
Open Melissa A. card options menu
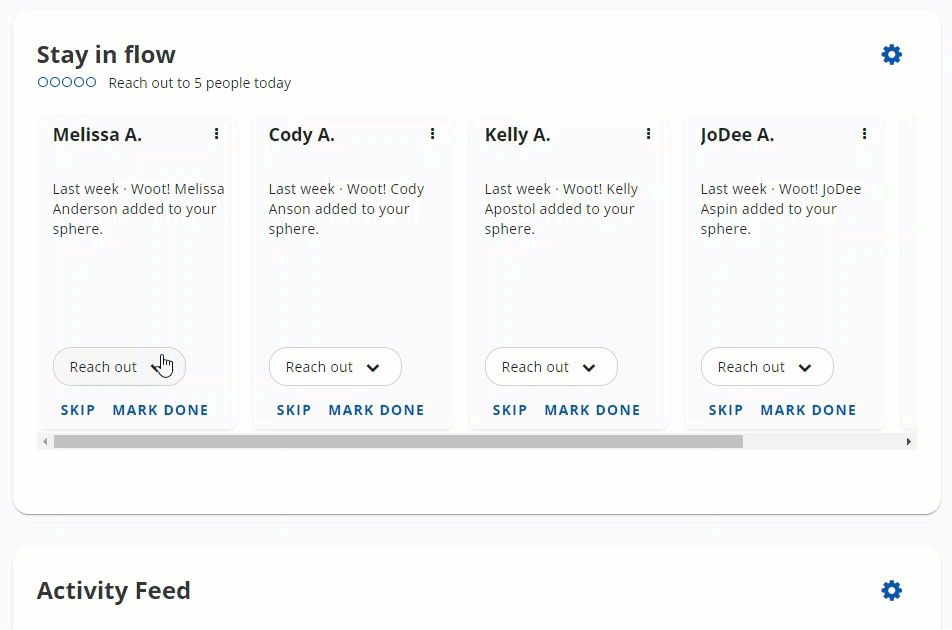[216, 134]
